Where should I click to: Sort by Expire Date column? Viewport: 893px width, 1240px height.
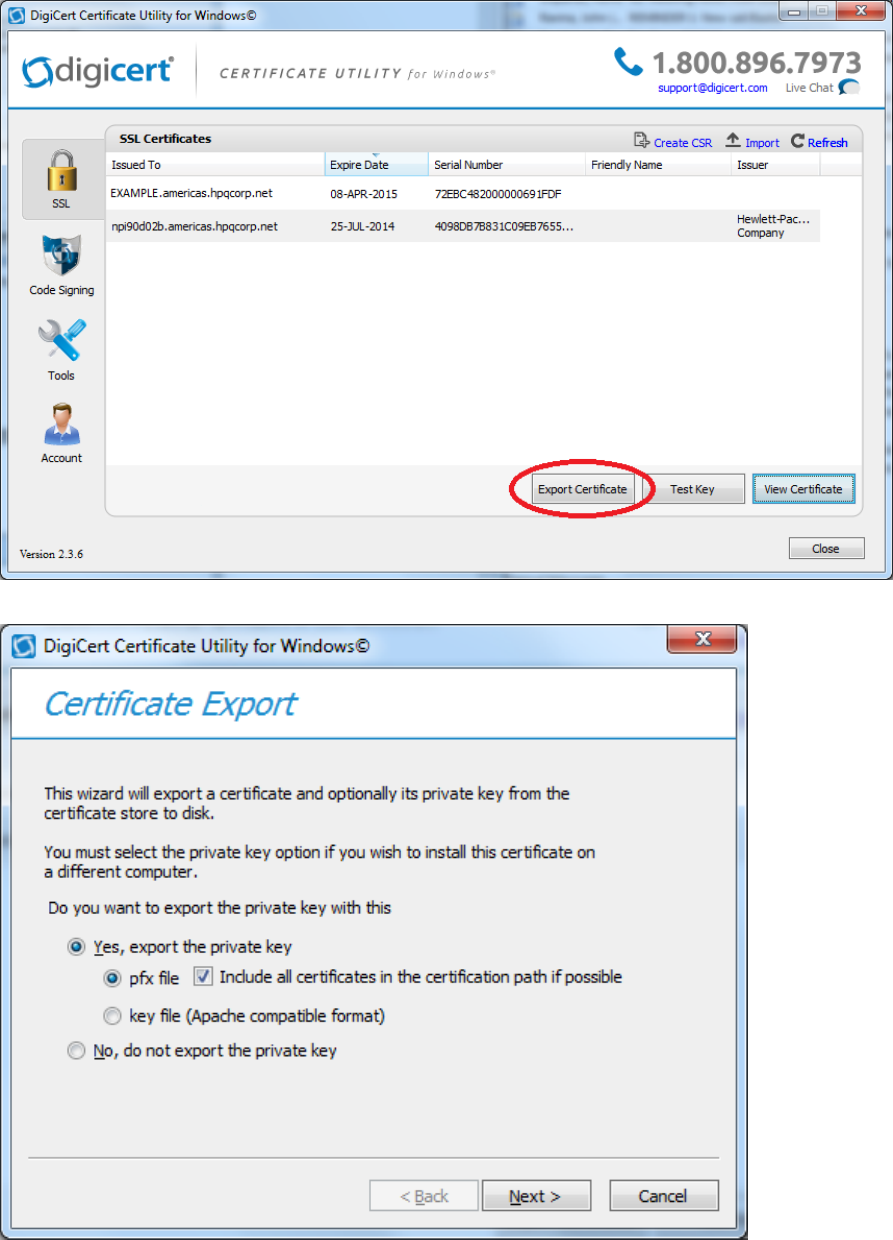coord(377,165)
